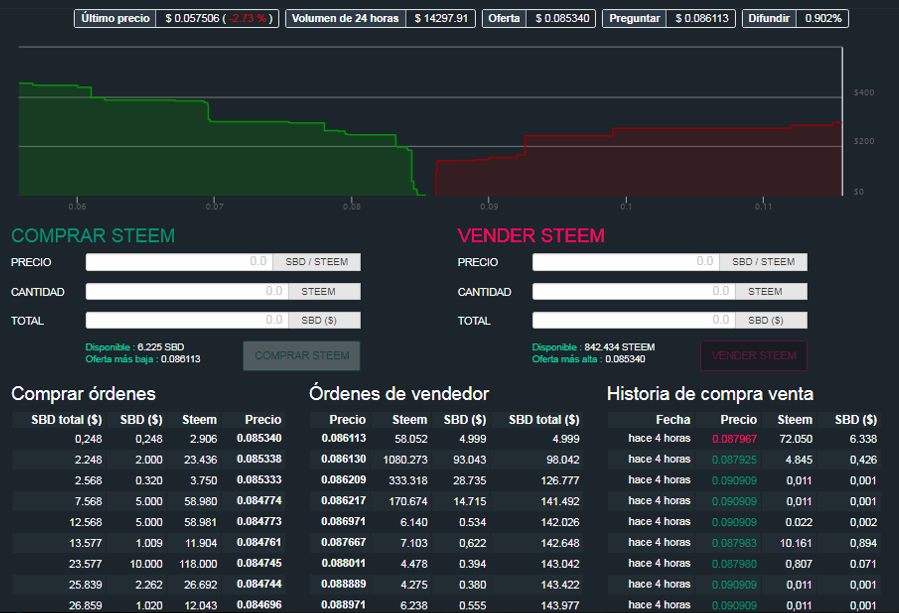Click trade history price 0.087925
Image resolution: width=899 pixels, height=613 pixels.
734,459
